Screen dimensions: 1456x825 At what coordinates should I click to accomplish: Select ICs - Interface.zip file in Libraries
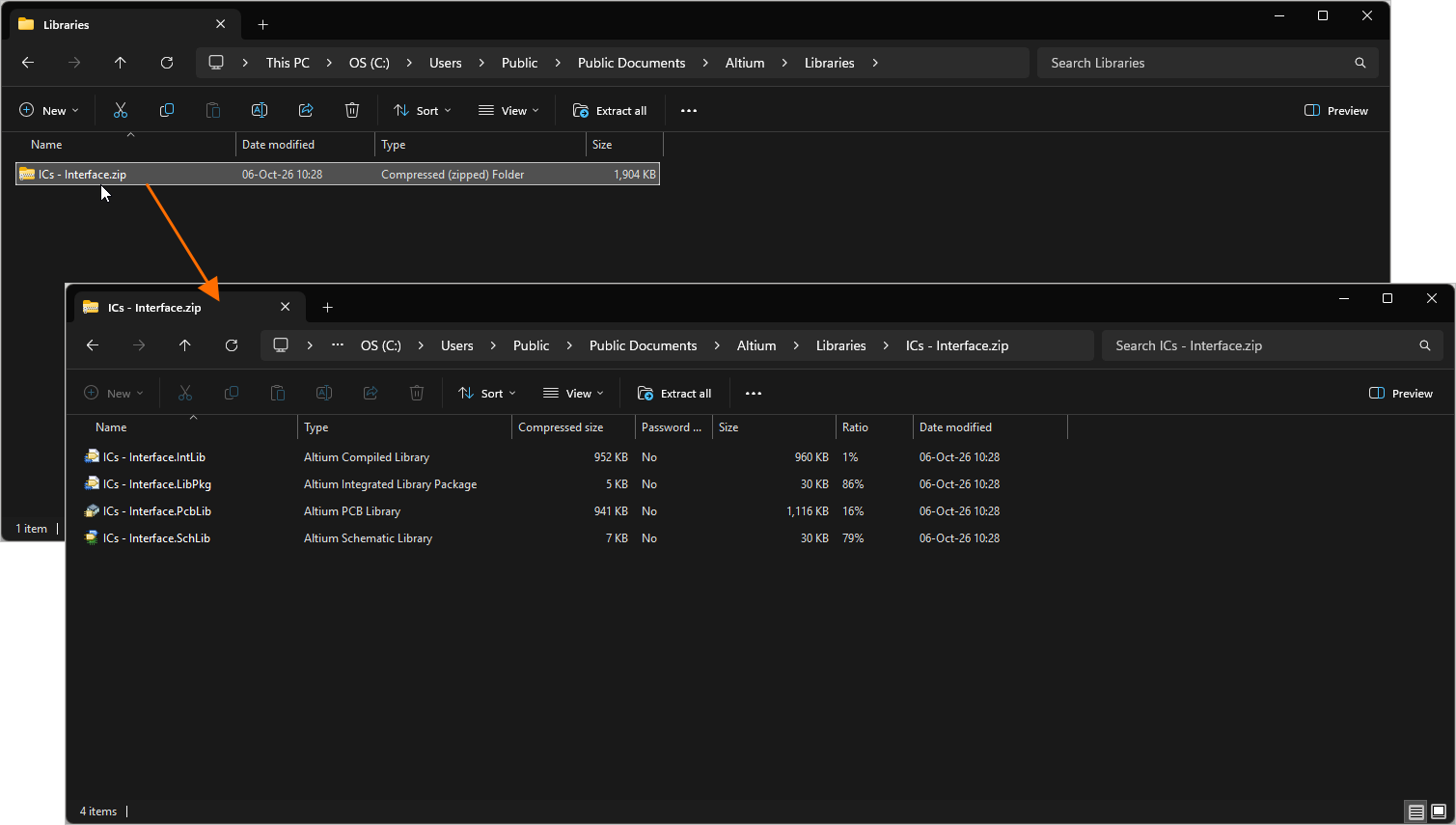tap(338, 175)
